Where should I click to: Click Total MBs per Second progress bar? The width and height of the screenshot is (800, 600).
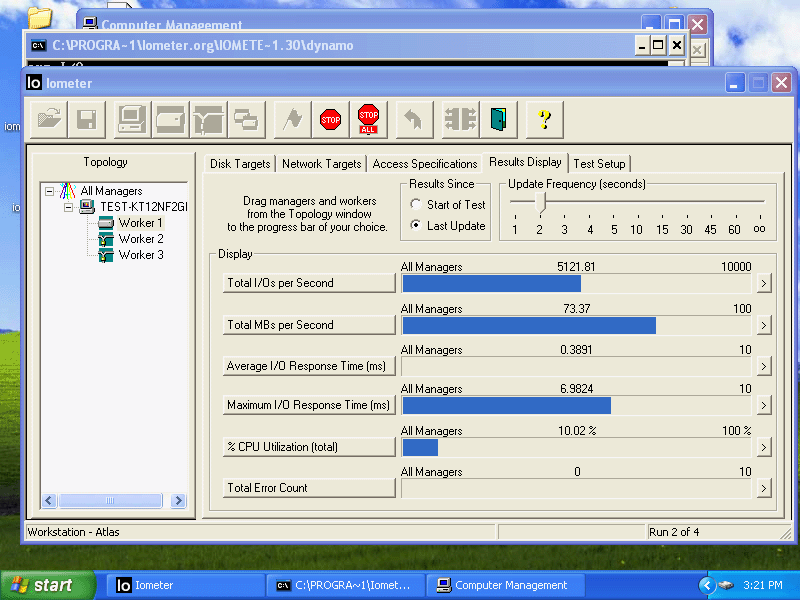pos(577,326)
